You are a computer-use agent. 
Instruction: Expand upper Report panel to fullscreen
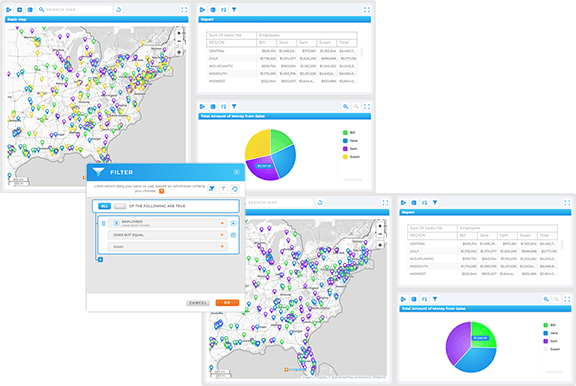pyautogui.click(x=367, y=10)
